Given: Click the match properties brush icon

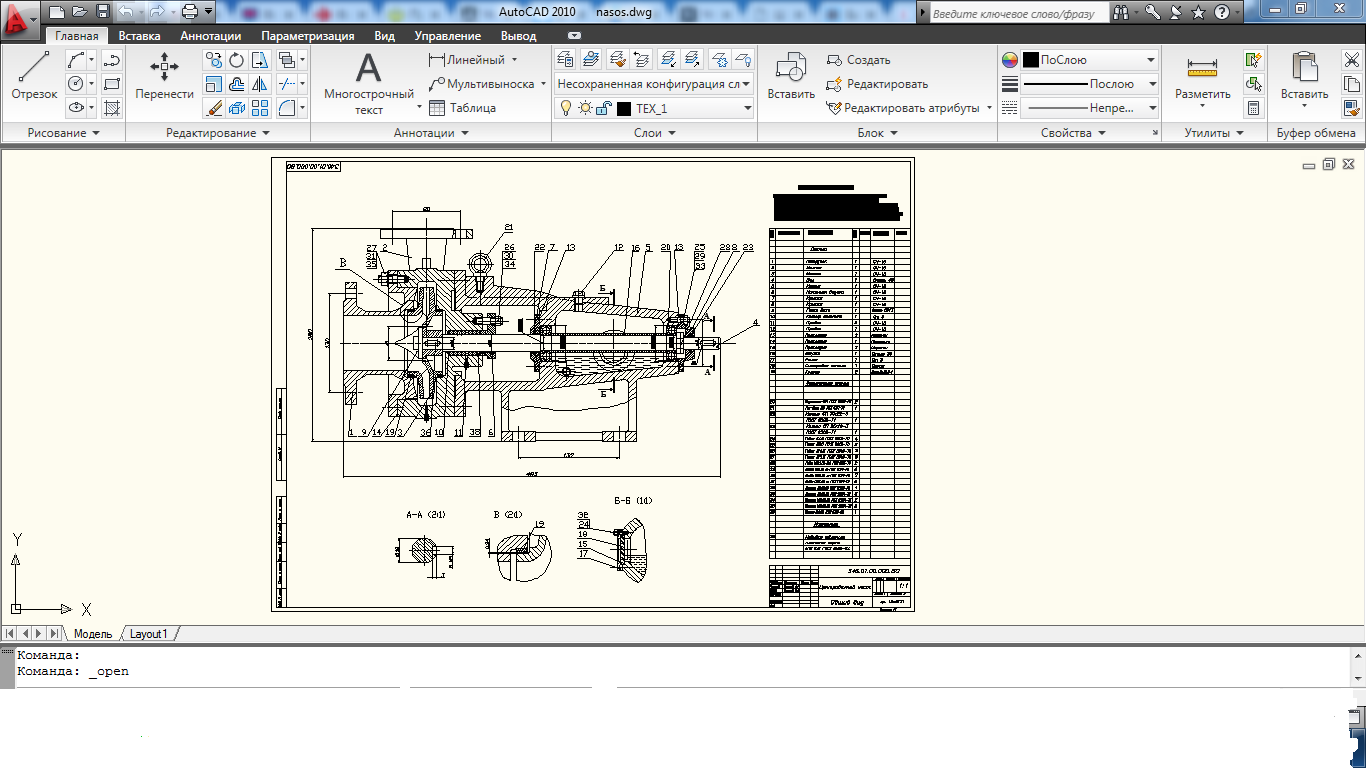Looking at the screenshot, I should (x=1352, y=108).
